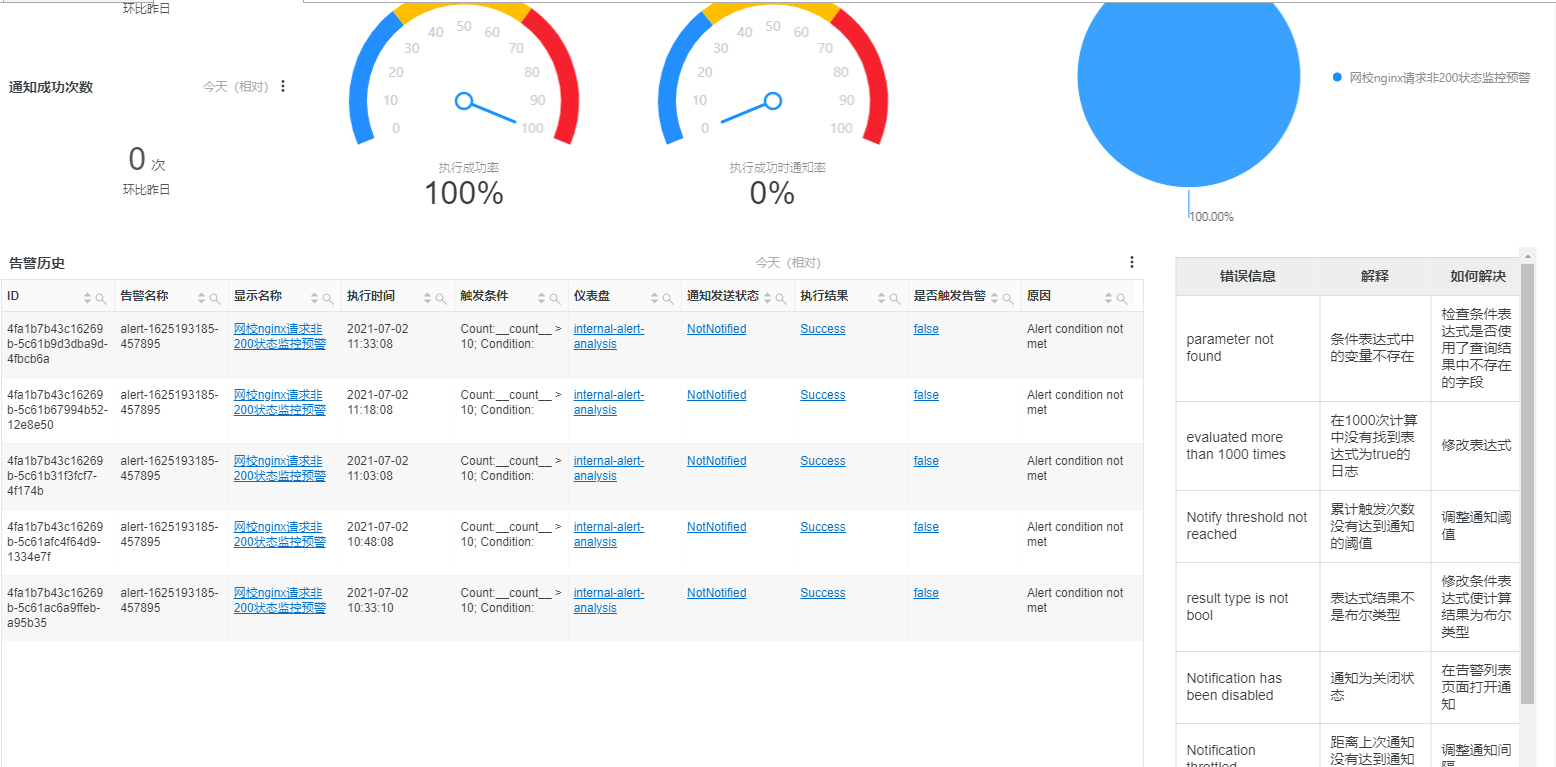Click the false link in the 10:33:10 row
This screenshot has width=1556, height=767.
click(x=926, y=593)
